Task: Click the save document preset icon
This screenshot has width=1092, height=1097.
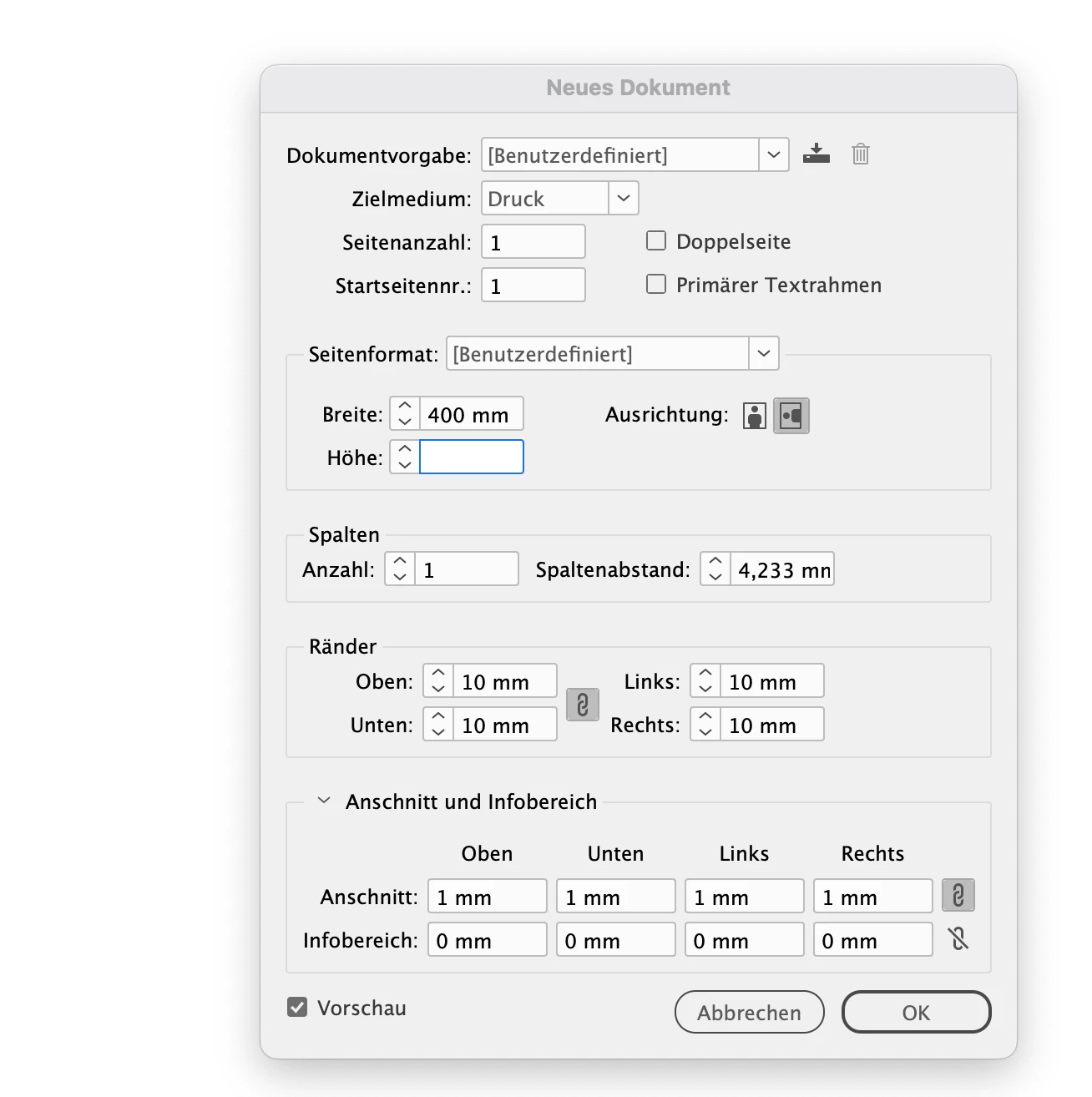Action: (x=816, y=154)
